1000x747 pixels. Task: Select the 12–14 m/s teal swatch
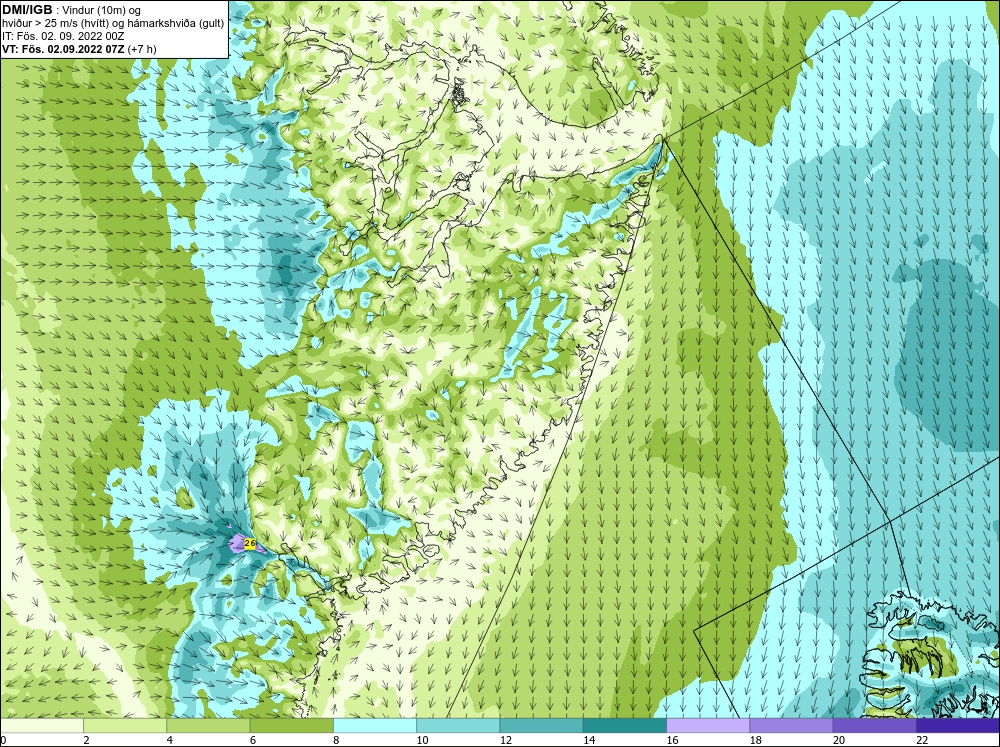click(x=541, y=725)
